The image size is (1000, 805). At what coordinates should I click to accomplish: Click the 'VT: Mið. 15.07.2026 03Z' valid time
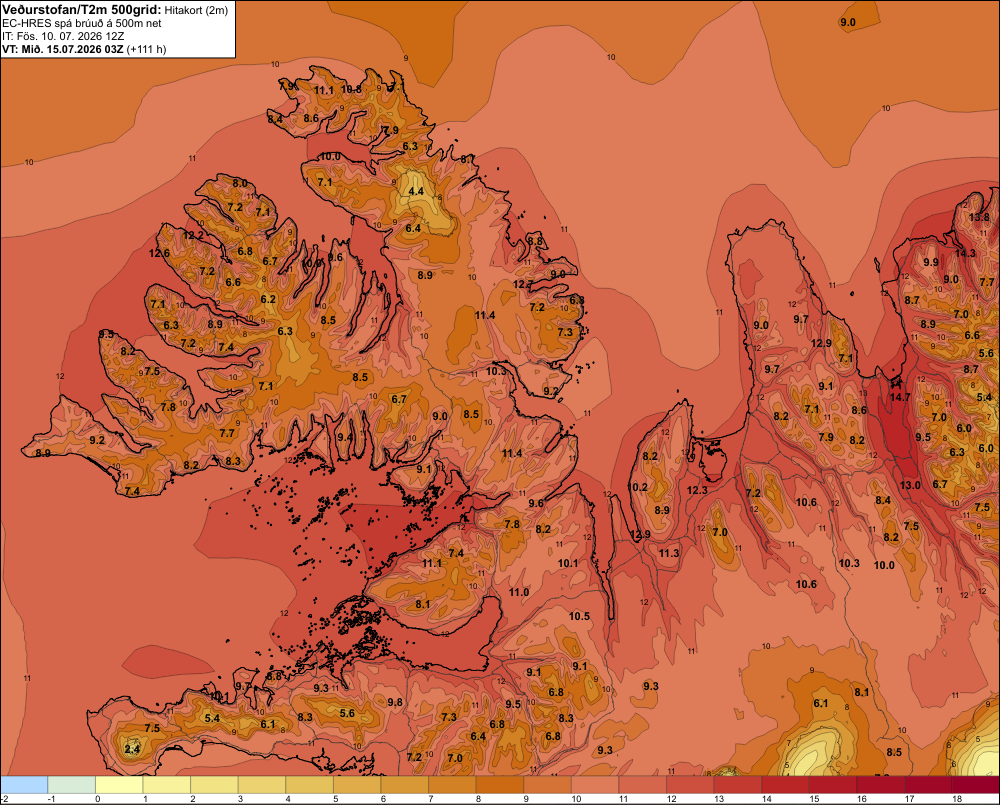point(62,49)
